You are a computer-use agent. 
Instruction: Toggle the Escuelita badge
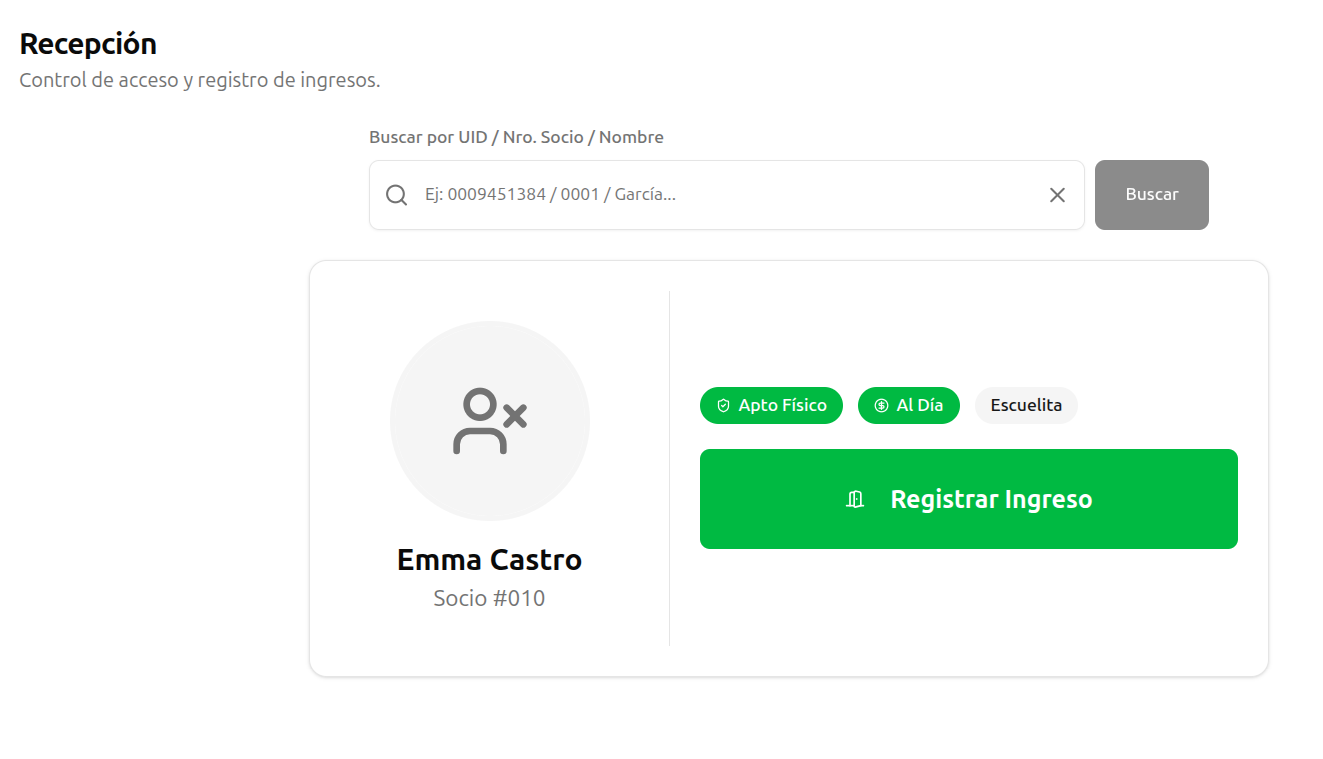click(x=1026, y=405)
